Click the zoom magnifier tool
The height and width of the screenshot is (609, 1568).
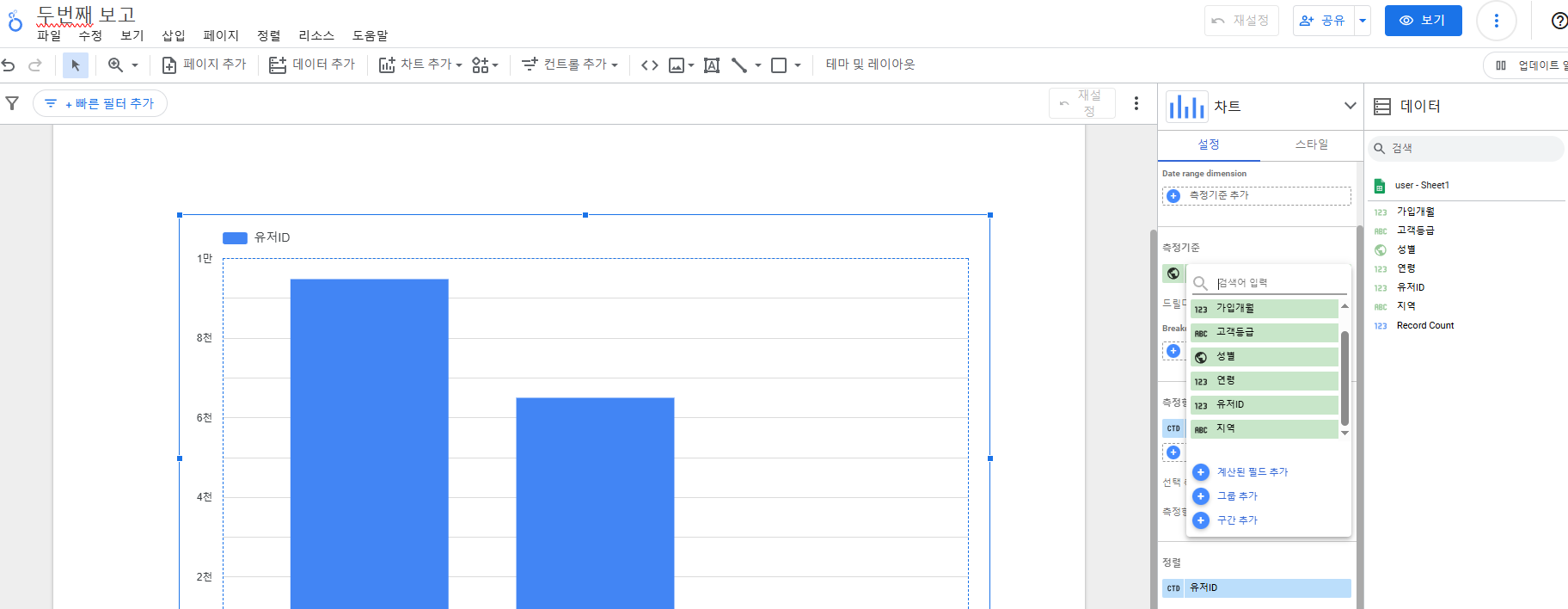[115, 65]
